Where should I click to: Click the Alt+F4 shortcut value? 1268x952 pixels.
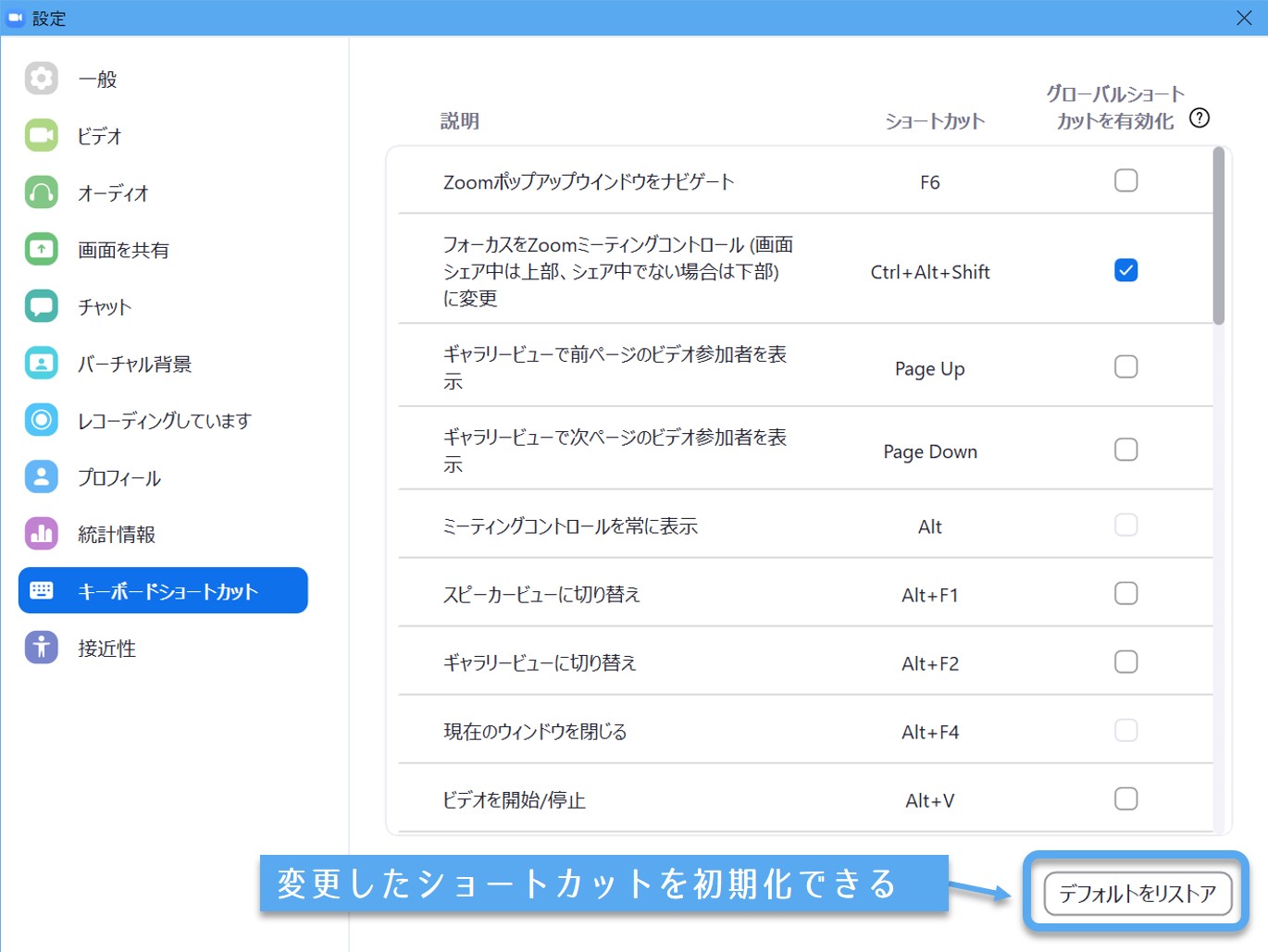pos(930,732)
